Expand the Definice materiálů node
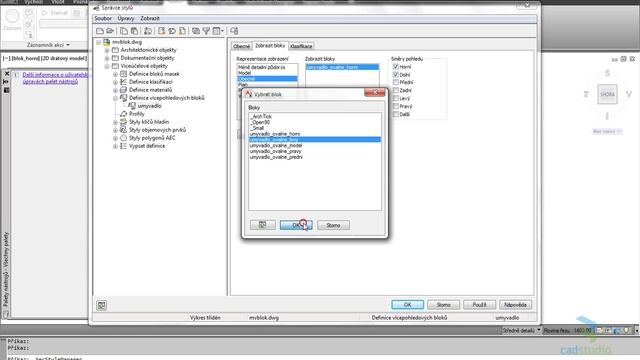Image resolution: width=640 pixels, height=360 pixels. click(116, 90)
